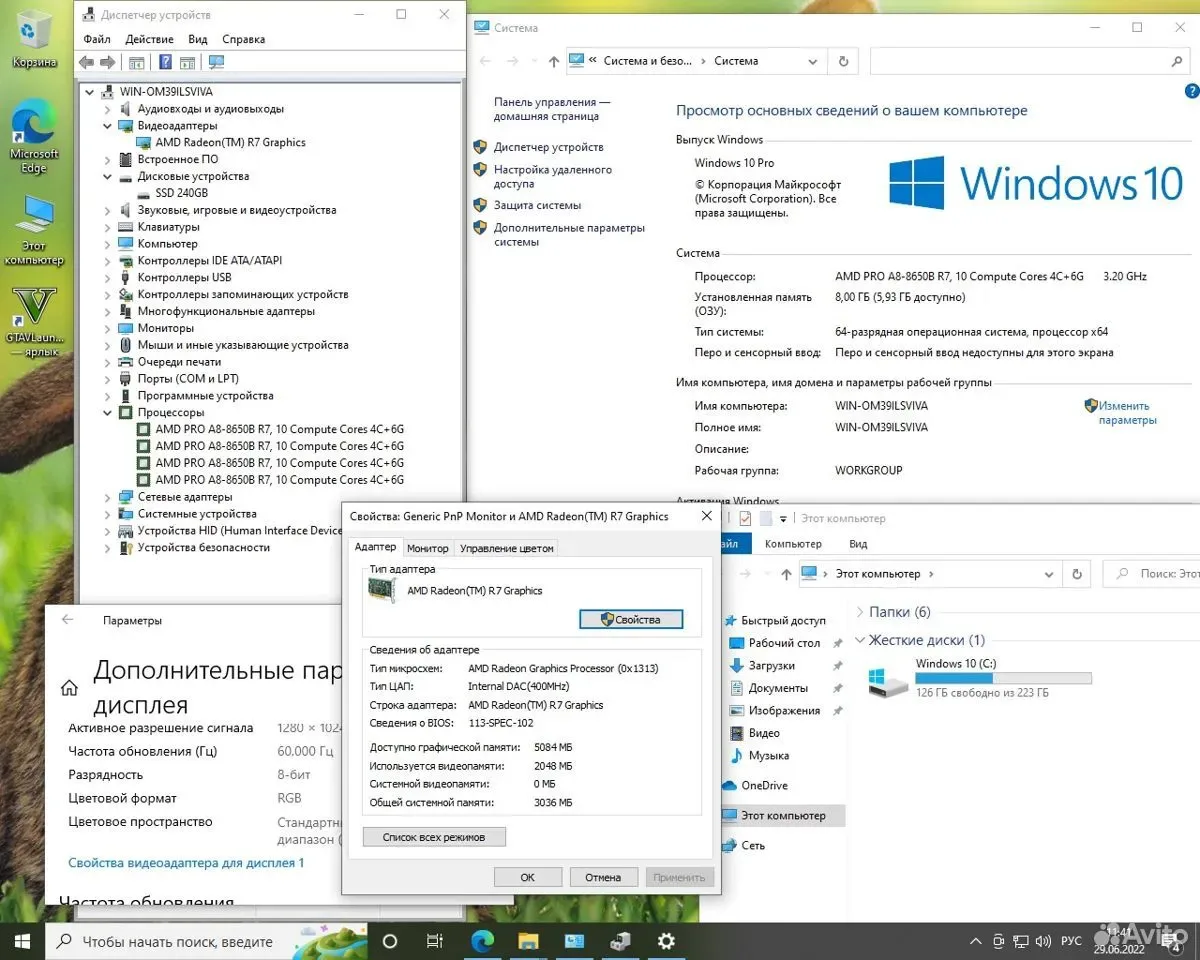1200x960 pixels.
Task: Select 'OneDrive' in Explorer navigation pane
Action: (x=764, y=785)
